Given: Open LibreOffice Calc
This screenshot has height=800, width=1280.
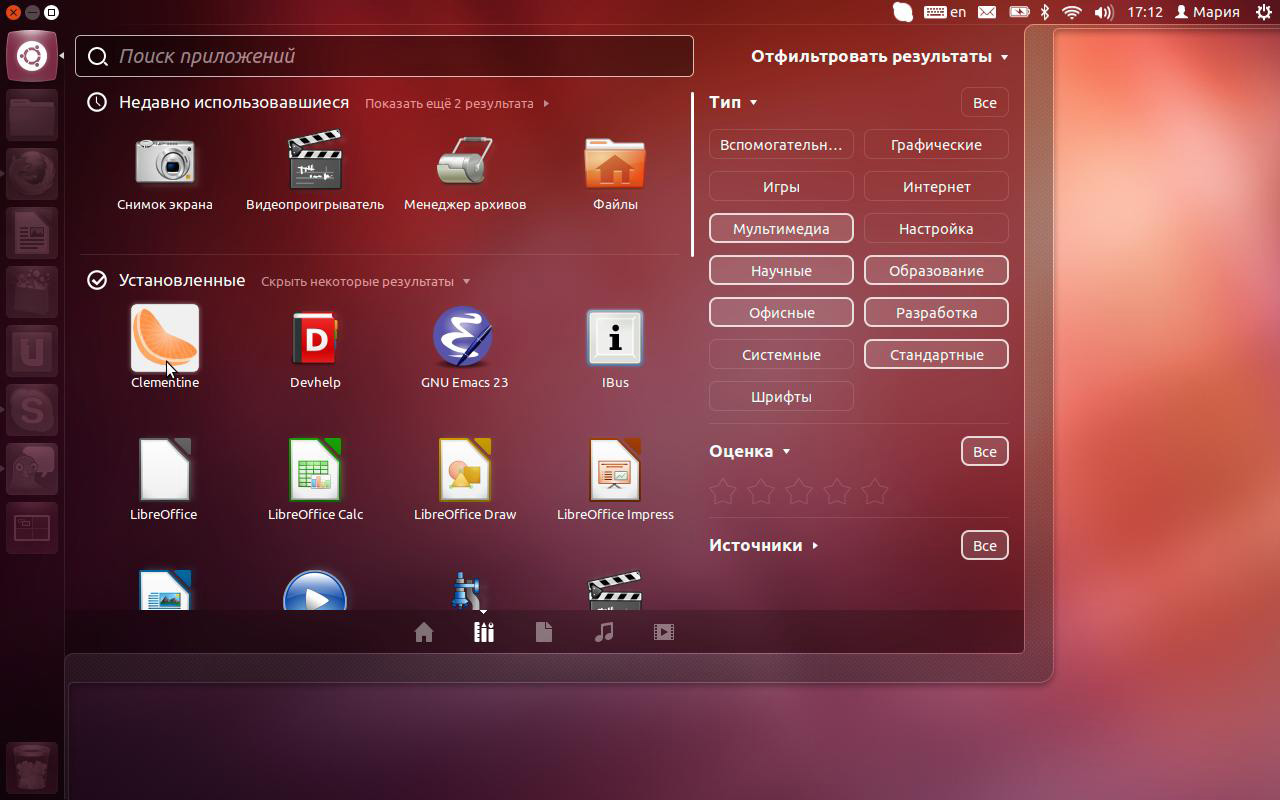Looking at the screenshot, I should (315, 480).
